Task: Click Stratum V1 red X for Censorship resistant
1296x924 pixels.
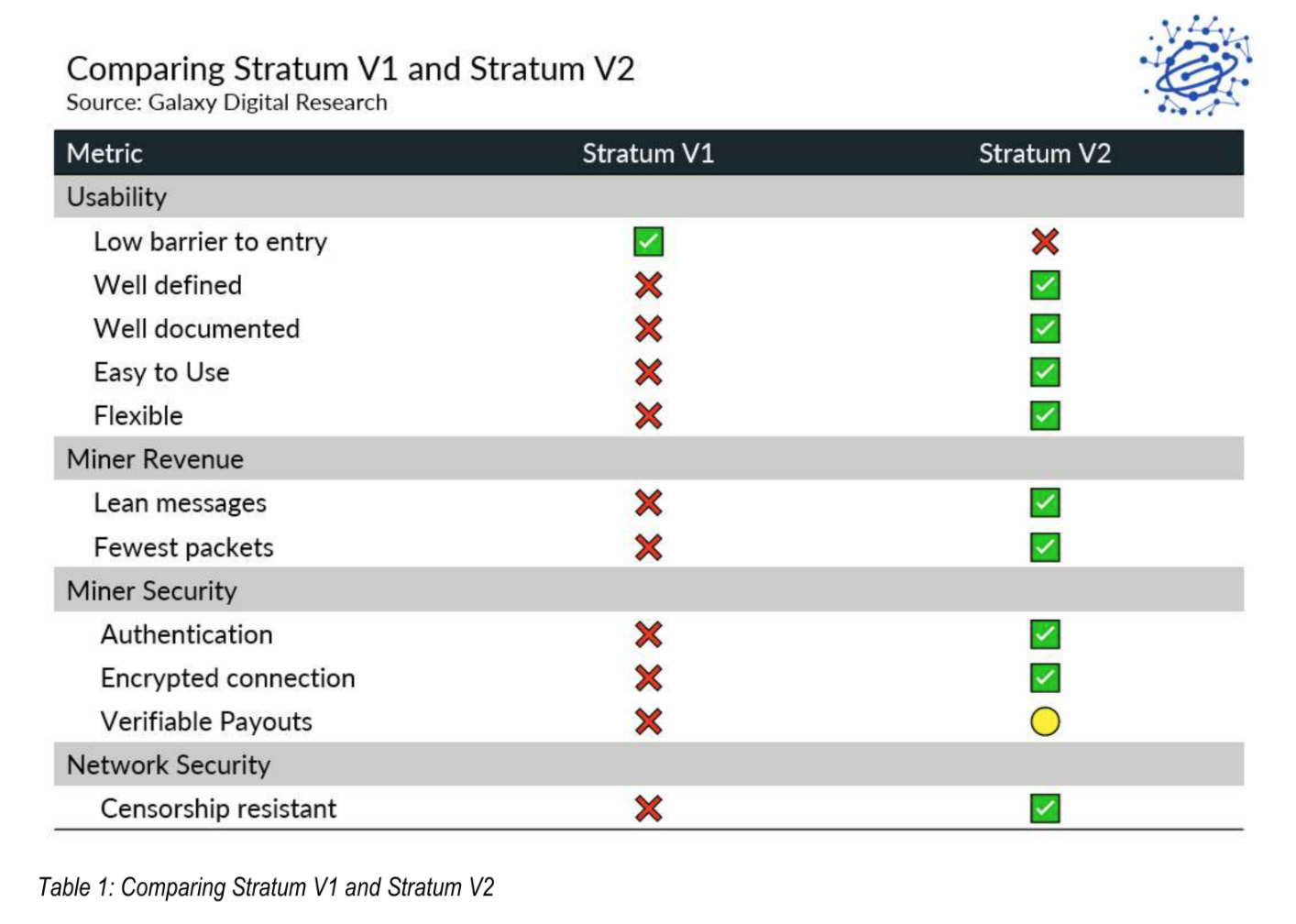Action: [648, 808]
